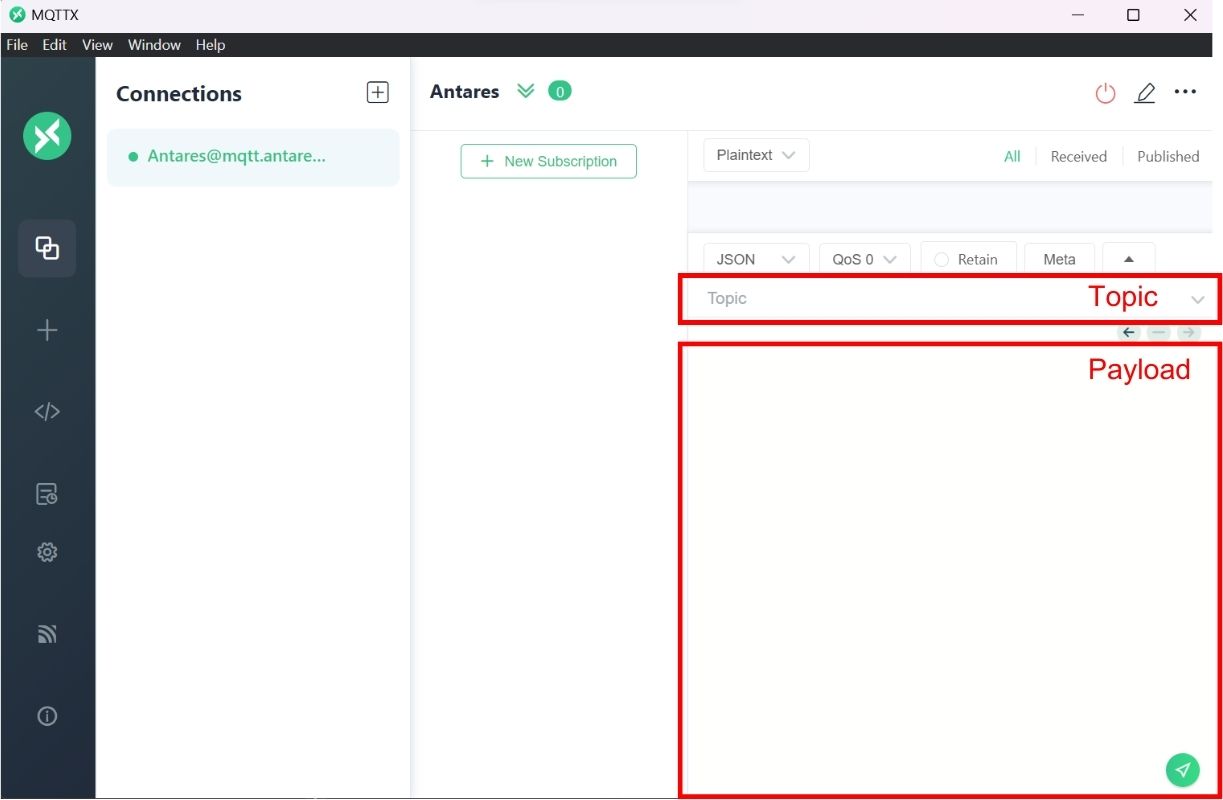
Task: Show All messages filter
Action: (1012, 156)
